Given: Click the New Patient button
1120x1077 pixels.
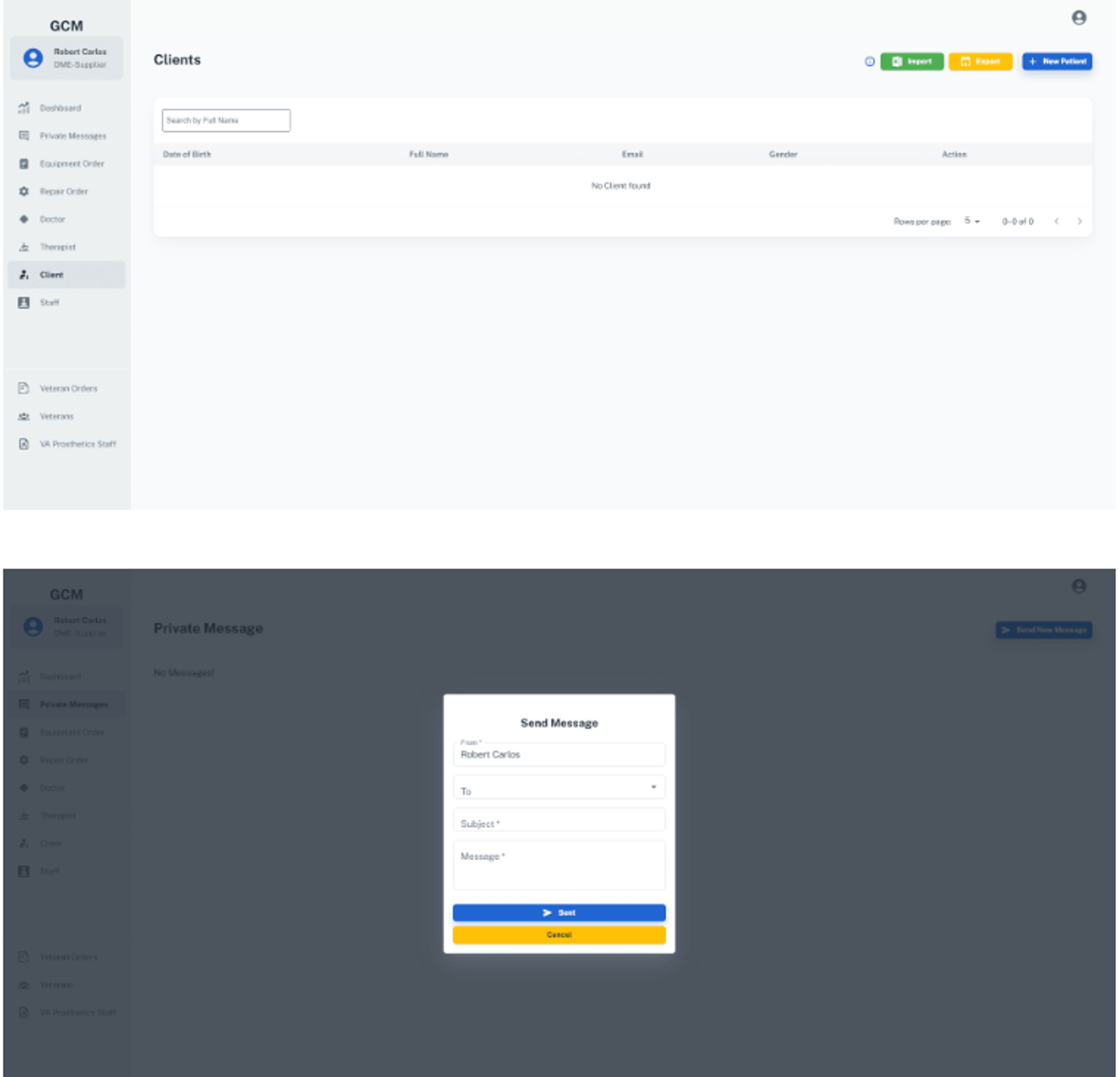Looking at the screenshot, I should (1057, 61).
